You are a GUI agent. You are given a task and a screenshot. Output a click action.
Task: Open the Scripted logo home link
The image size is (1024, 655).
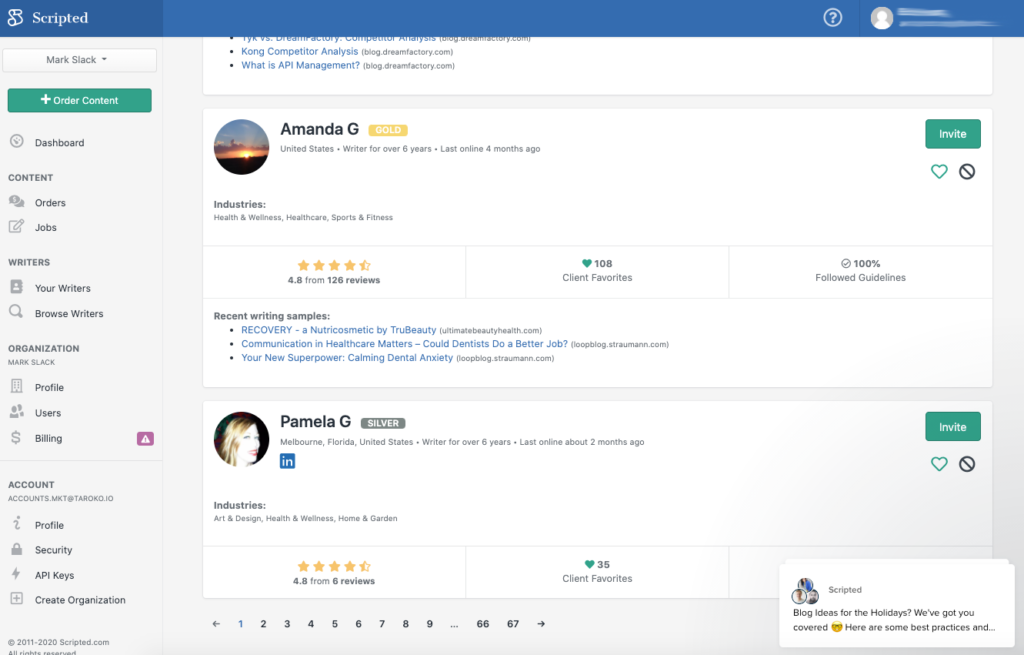click(x=48, y=18)
